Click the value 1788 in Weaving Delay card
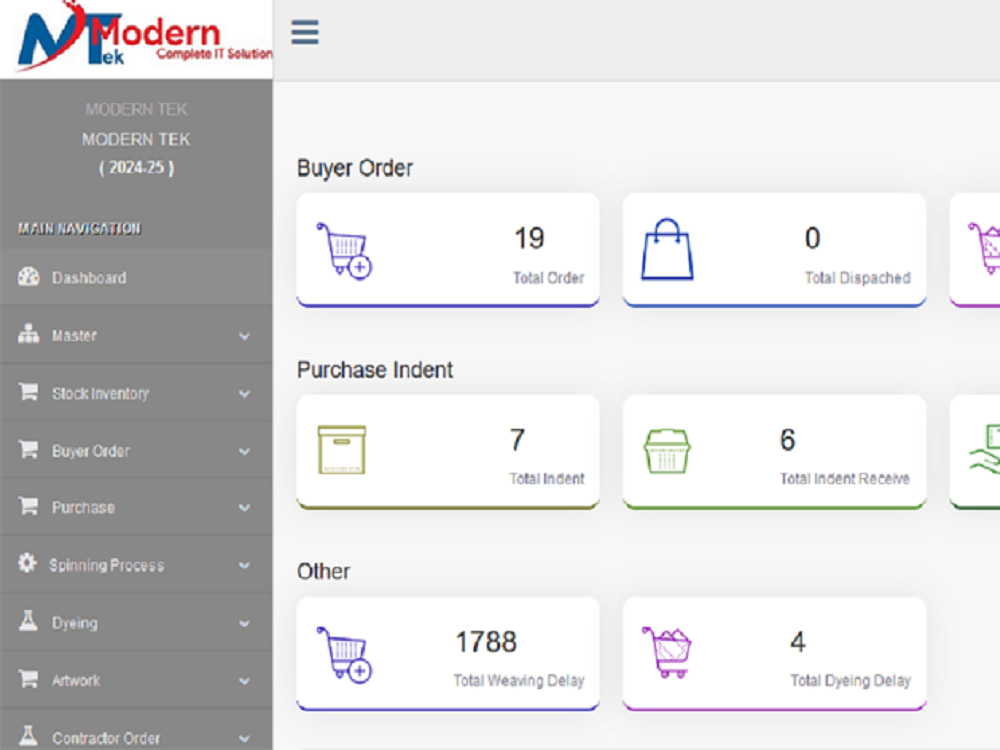 [x=486, y=642]
